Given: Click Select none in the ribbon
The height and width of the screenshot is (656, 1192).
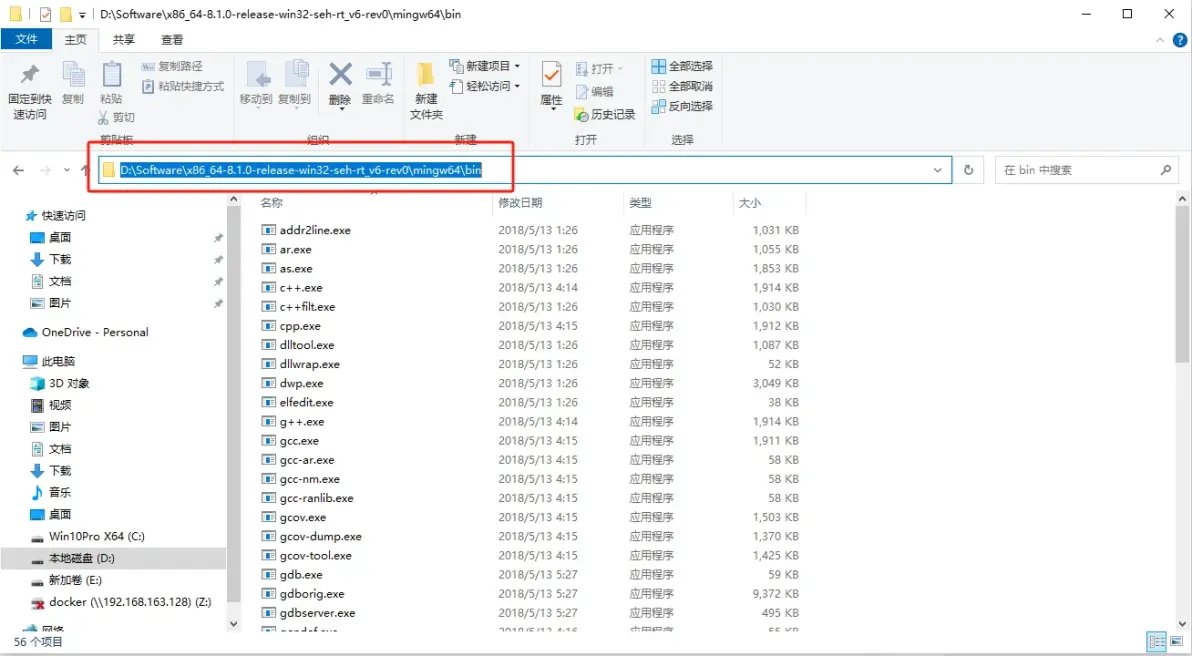Looking at the screenshot, I should [682, 87].
